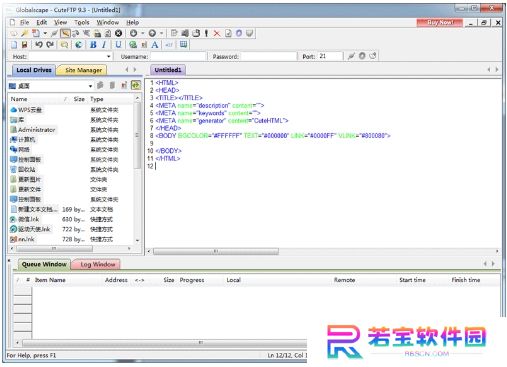The image size is (507, 367).
Task: Open the New document dropdown arrow
Action: coord(45,33)
